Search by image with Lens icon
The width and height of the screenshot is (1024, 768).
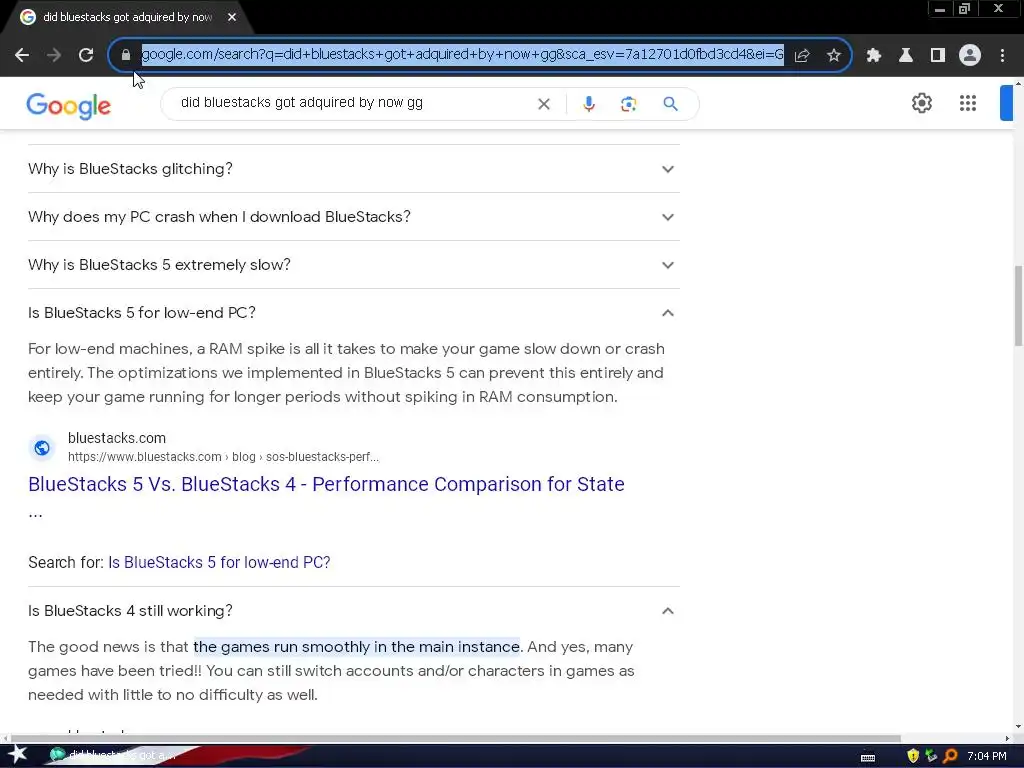coord(628,104)
